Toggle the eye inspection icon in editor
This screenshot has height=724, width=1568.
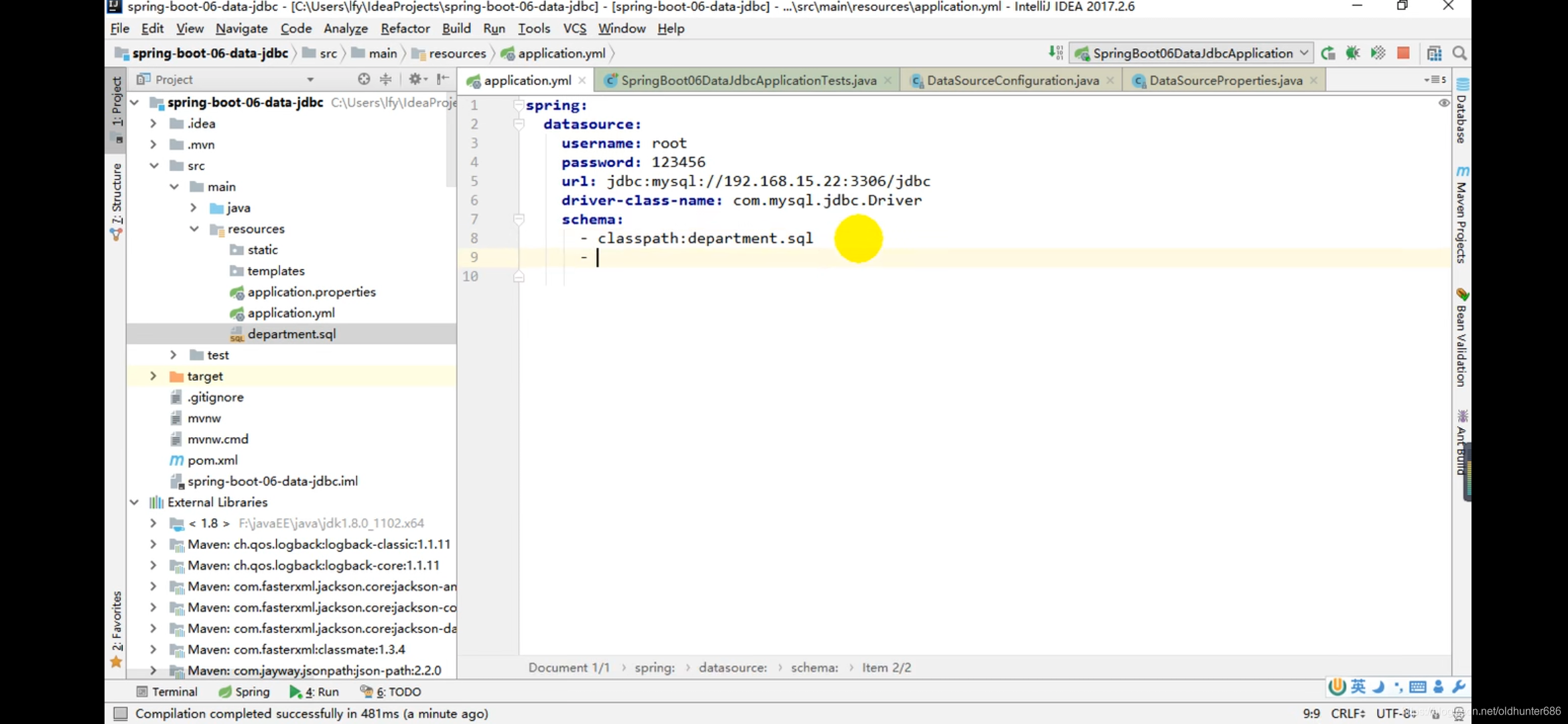(1443, 103)
